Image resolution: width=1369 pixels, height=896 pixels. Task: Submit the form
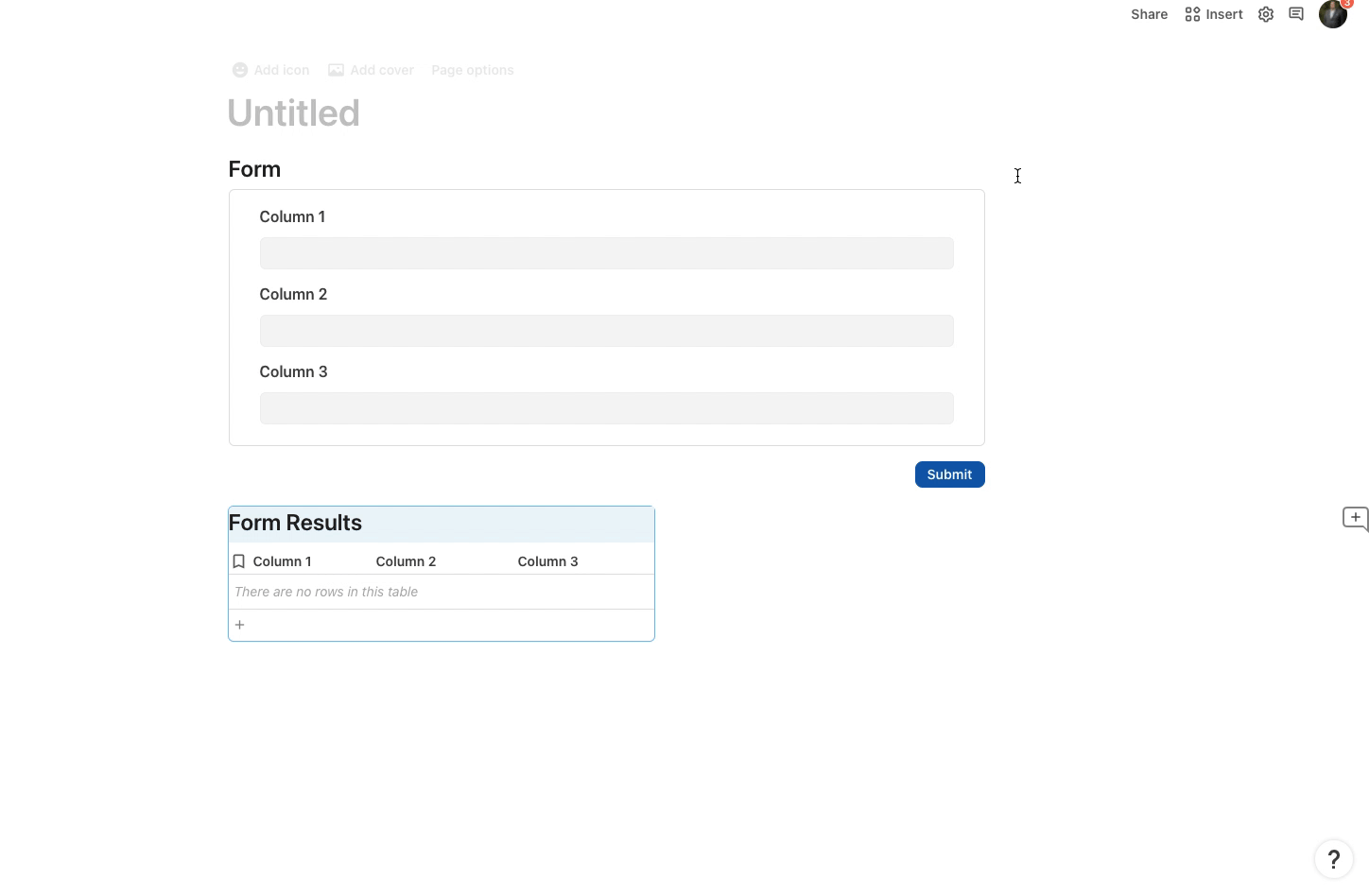(x=949, y=474)
